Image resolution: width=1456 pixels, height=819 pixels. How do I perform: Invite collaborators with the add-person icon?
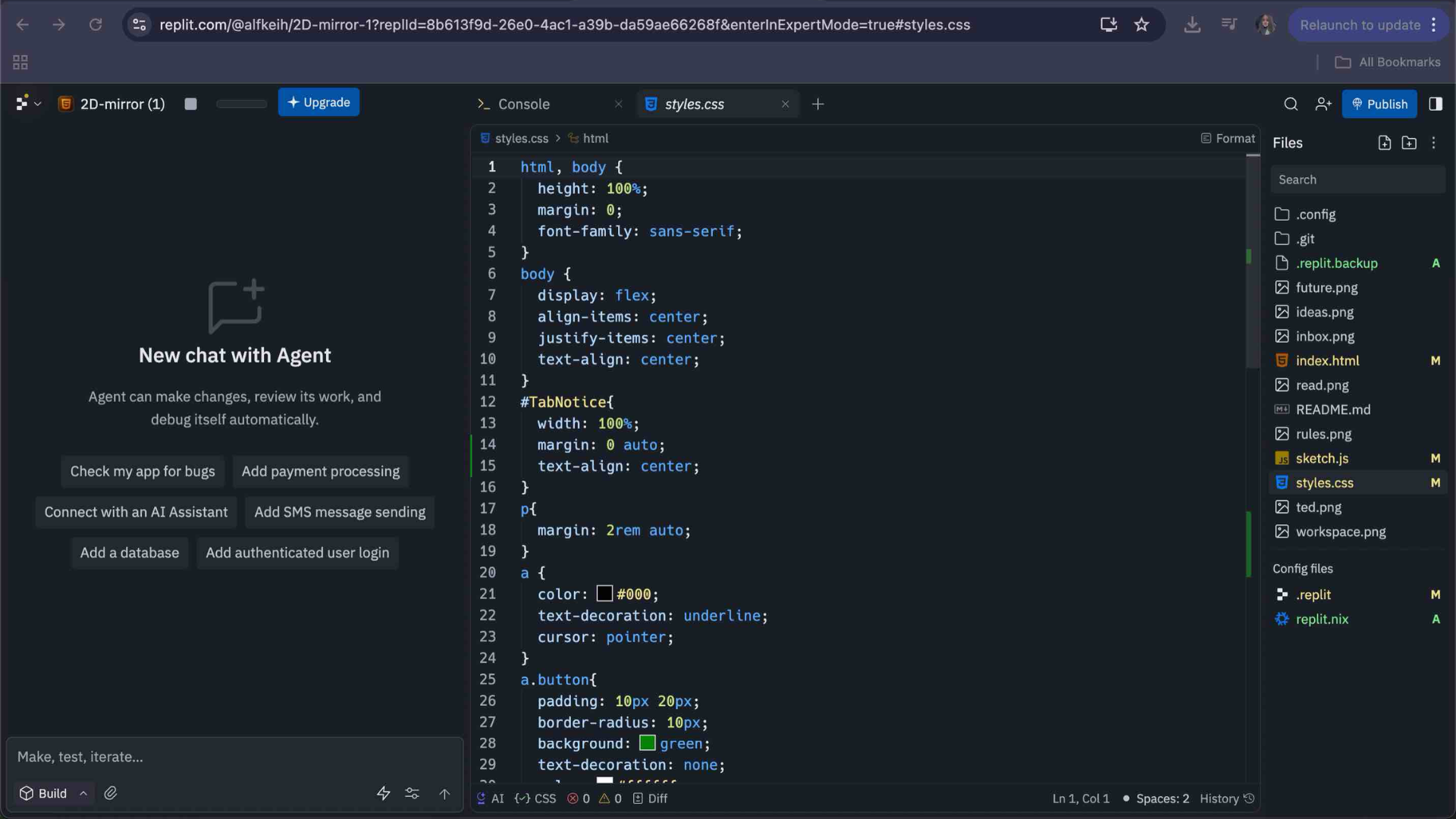click(x=1324, y=104)
